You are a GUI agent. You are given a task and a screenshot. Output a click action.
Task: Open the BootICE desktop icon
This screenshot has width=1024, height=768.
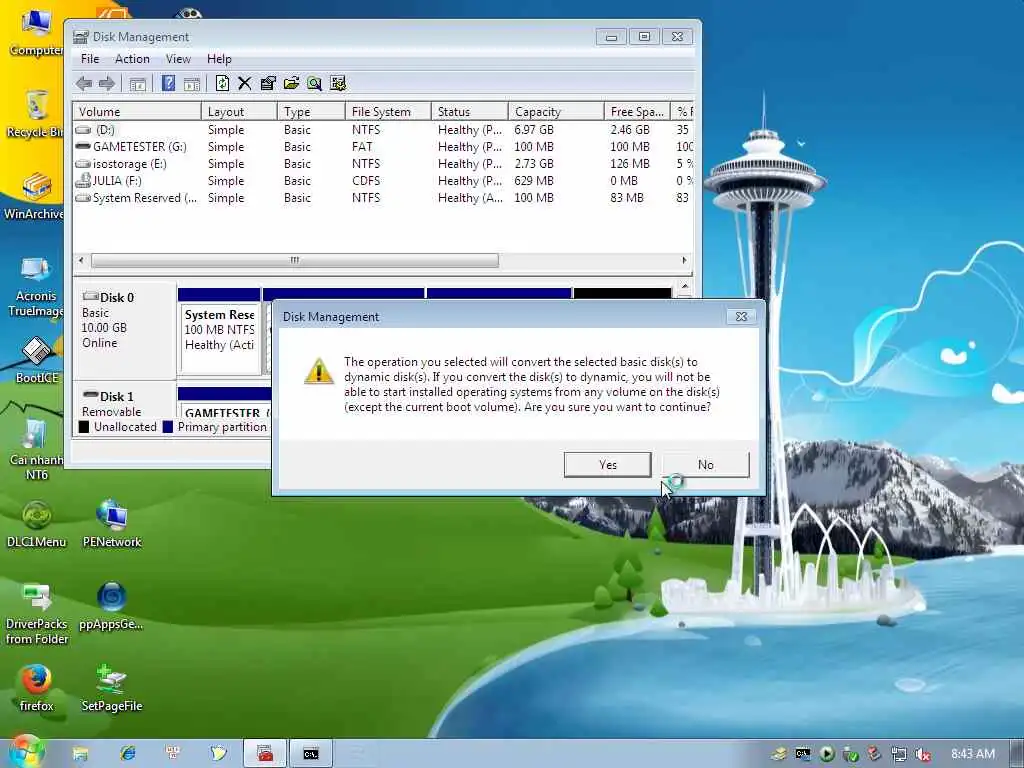[x=37, y=359]
